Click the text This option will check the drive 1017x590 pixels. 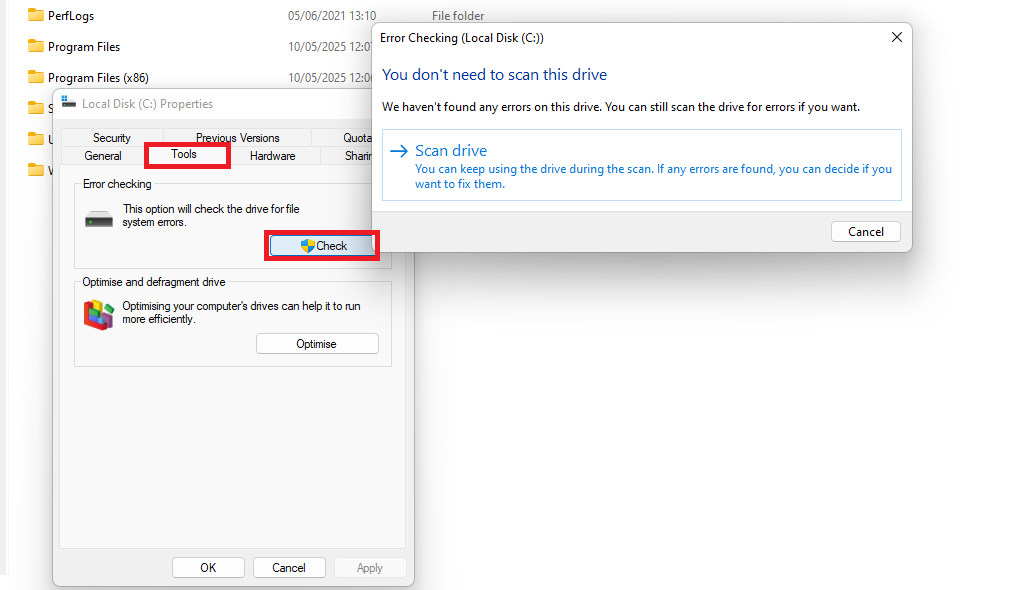pos(211,215)
